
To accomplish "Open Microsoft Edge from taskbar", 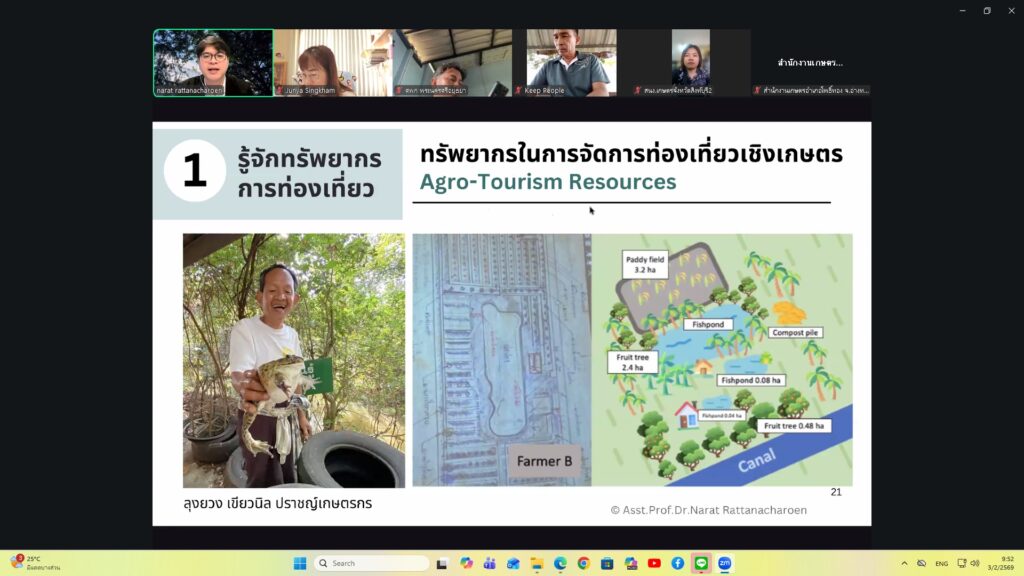I will tap(560, 563).
